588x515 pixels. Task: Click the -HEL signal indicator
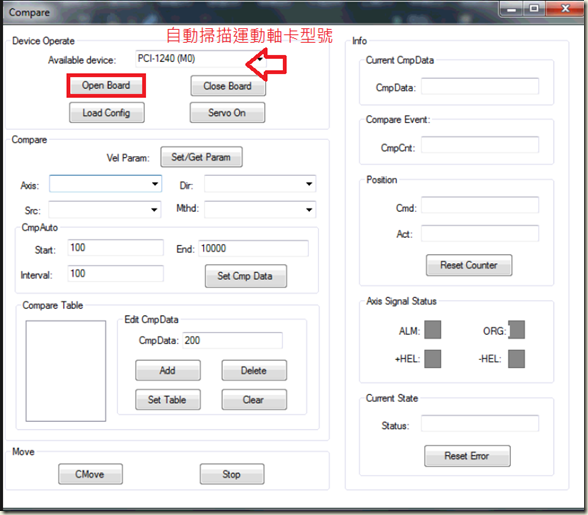(516, 359)
